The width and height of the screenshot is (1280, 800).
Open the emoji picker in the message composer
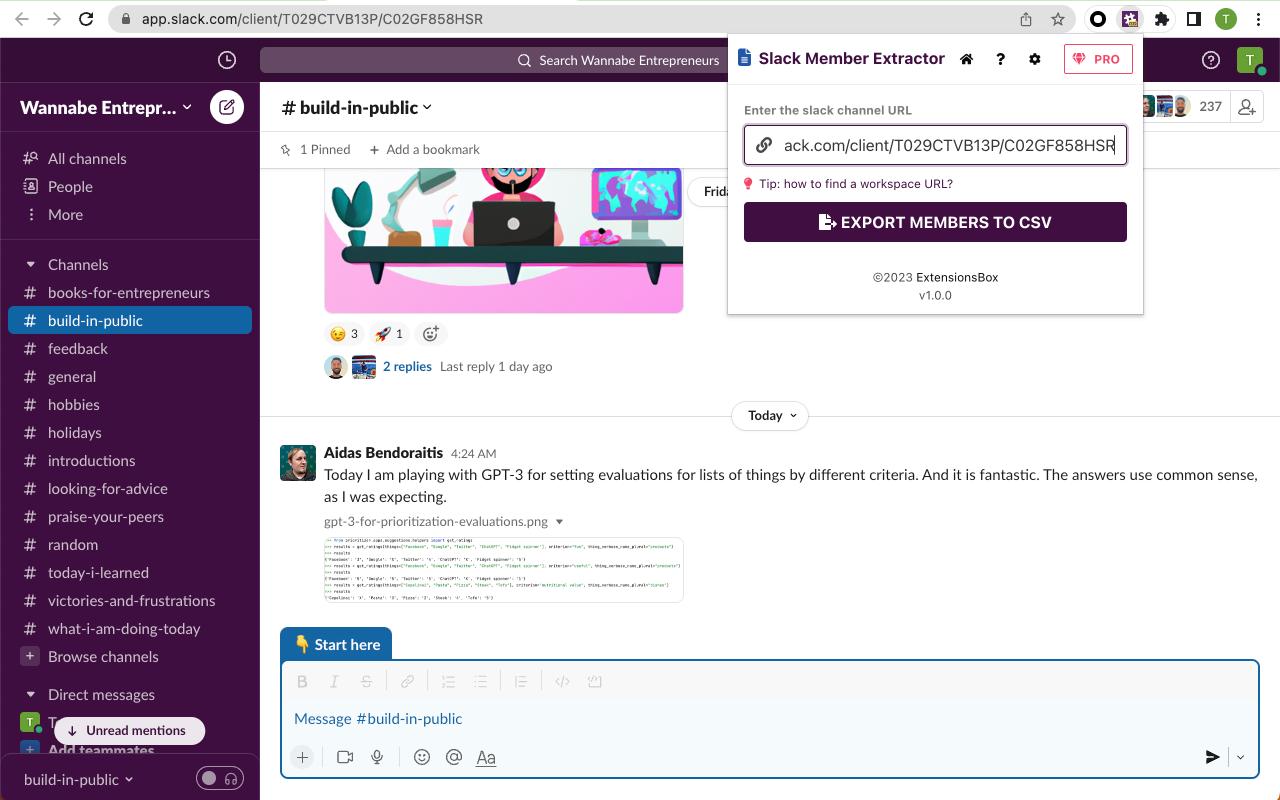pyautogui.click(x=421, y=757)
